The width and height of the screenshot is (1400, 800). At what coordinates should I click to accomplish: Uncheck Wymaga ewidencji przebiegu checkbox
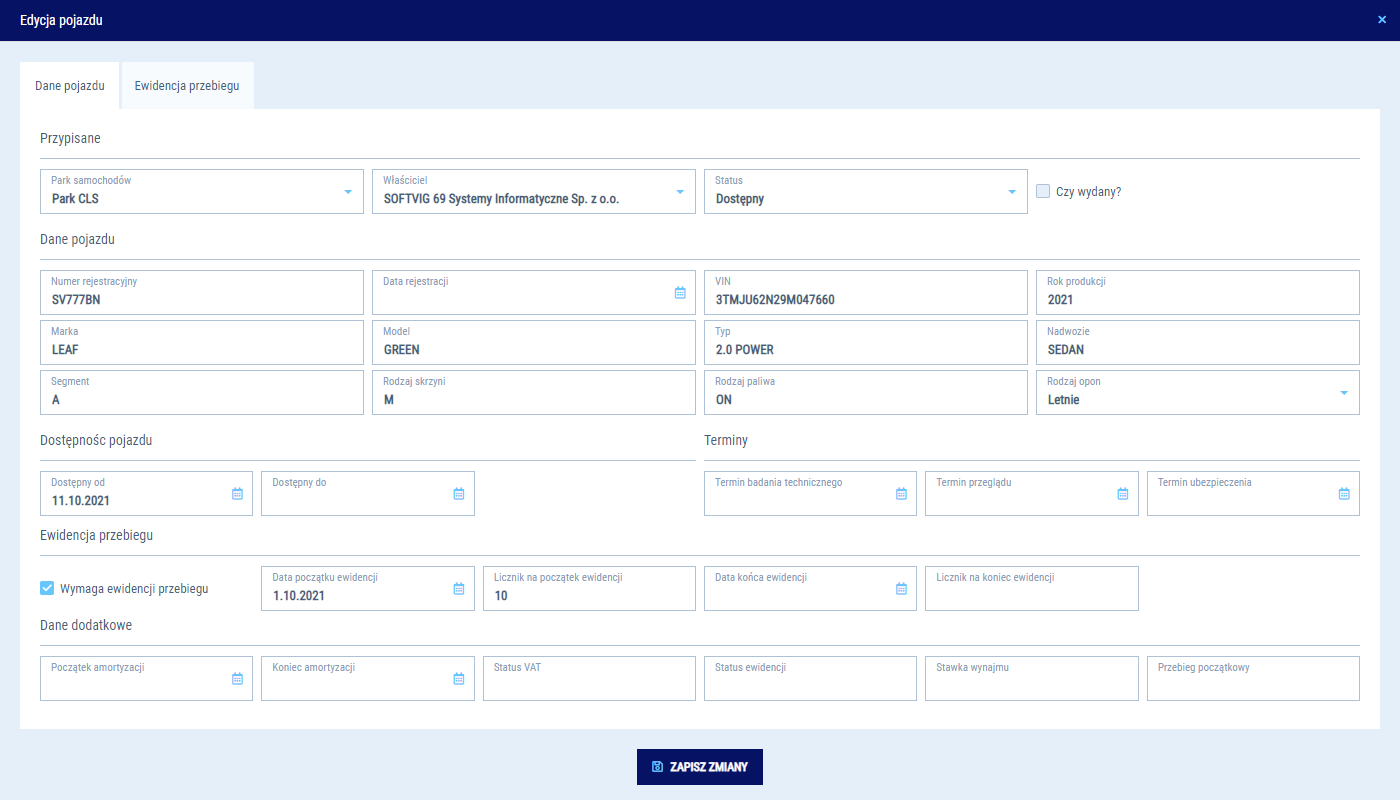47,588
